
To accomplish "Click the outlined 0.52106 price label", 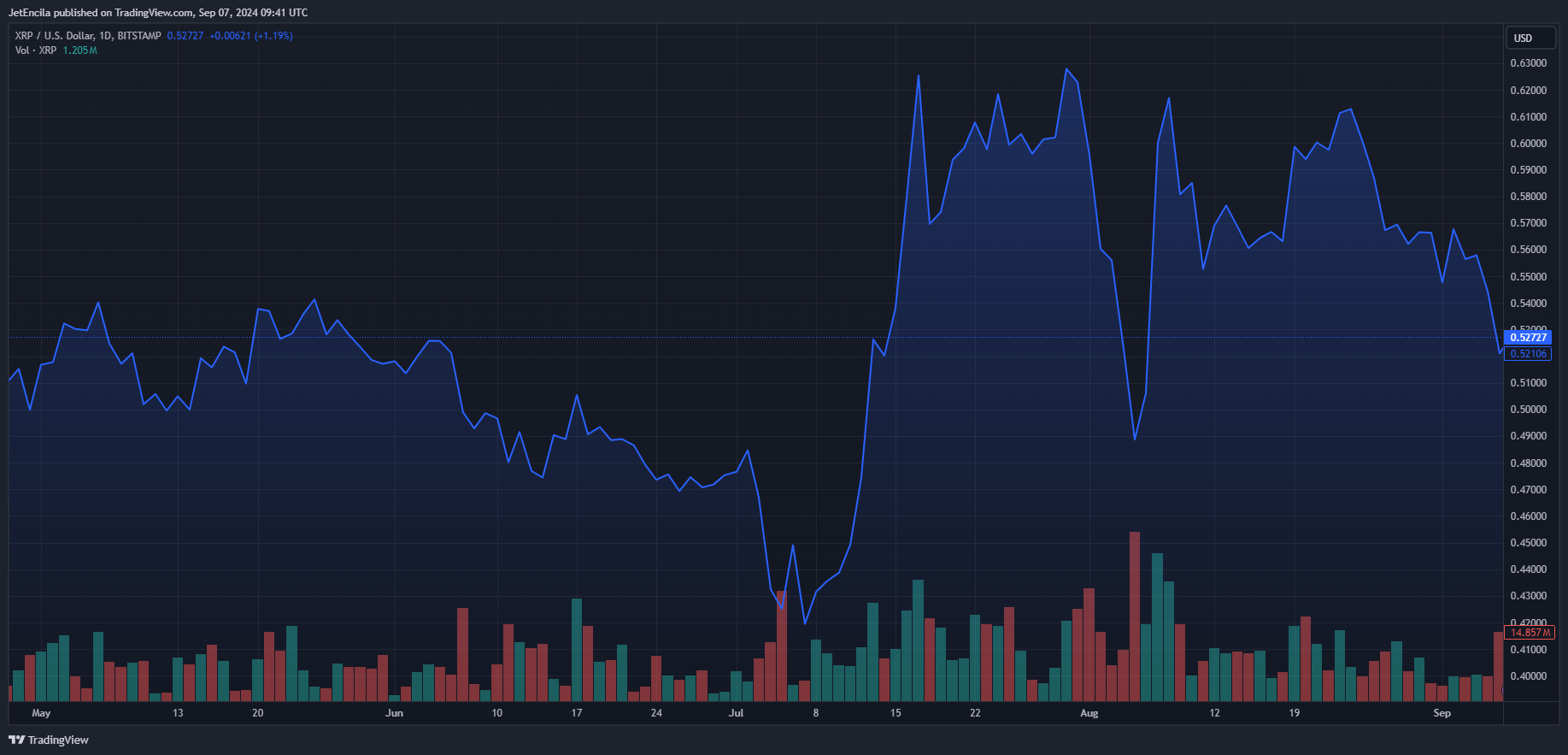I will point(1528,354).
